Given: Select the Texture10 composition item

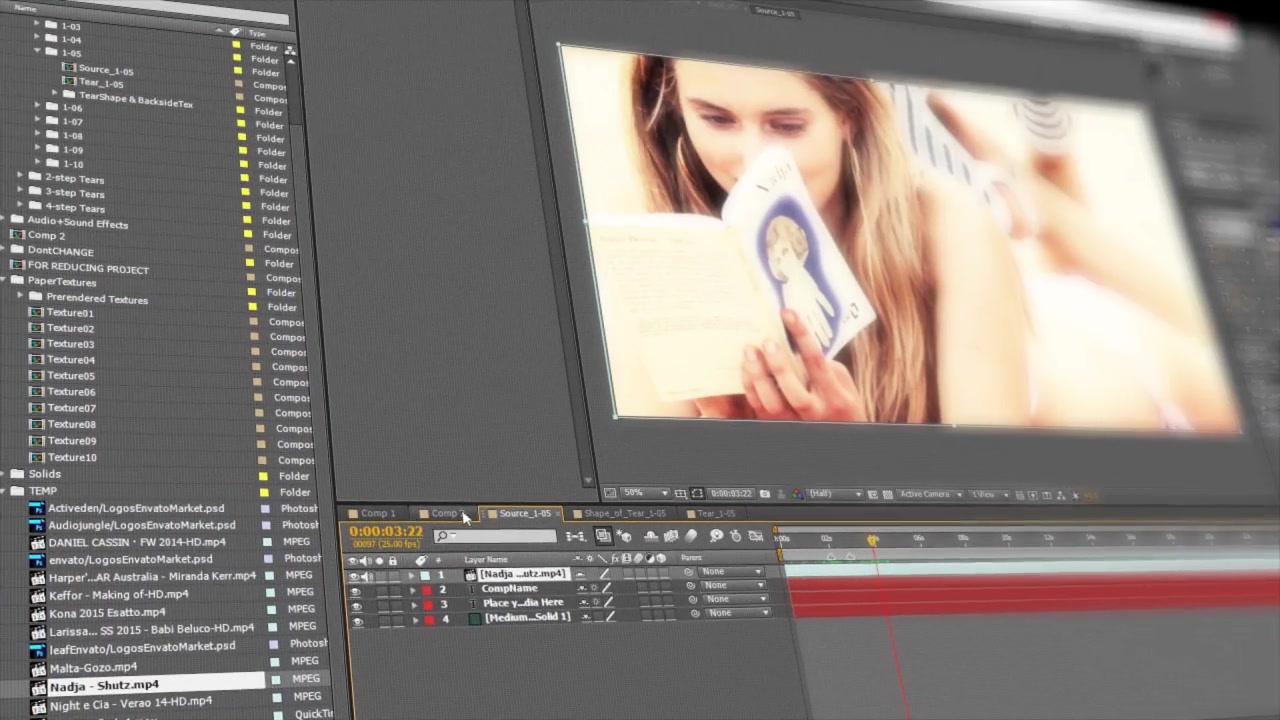Looking at the screenshot, I should [x=72, y=457].
